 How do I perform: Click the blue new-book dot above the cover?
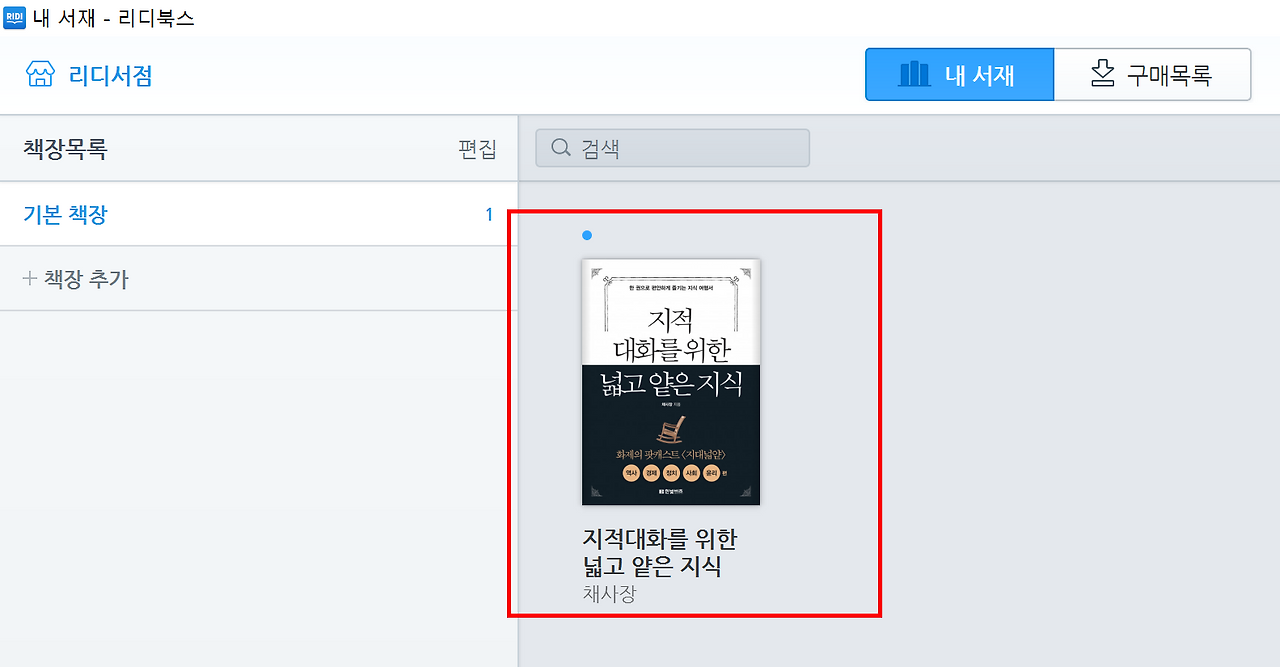tap(587, 235)
